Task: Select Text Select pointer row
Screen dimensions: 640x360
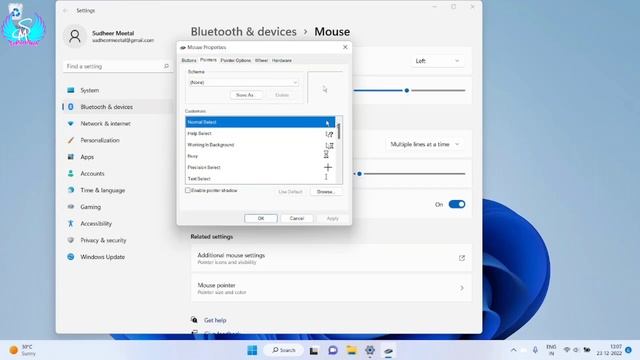Action: (x=260, y=179)
